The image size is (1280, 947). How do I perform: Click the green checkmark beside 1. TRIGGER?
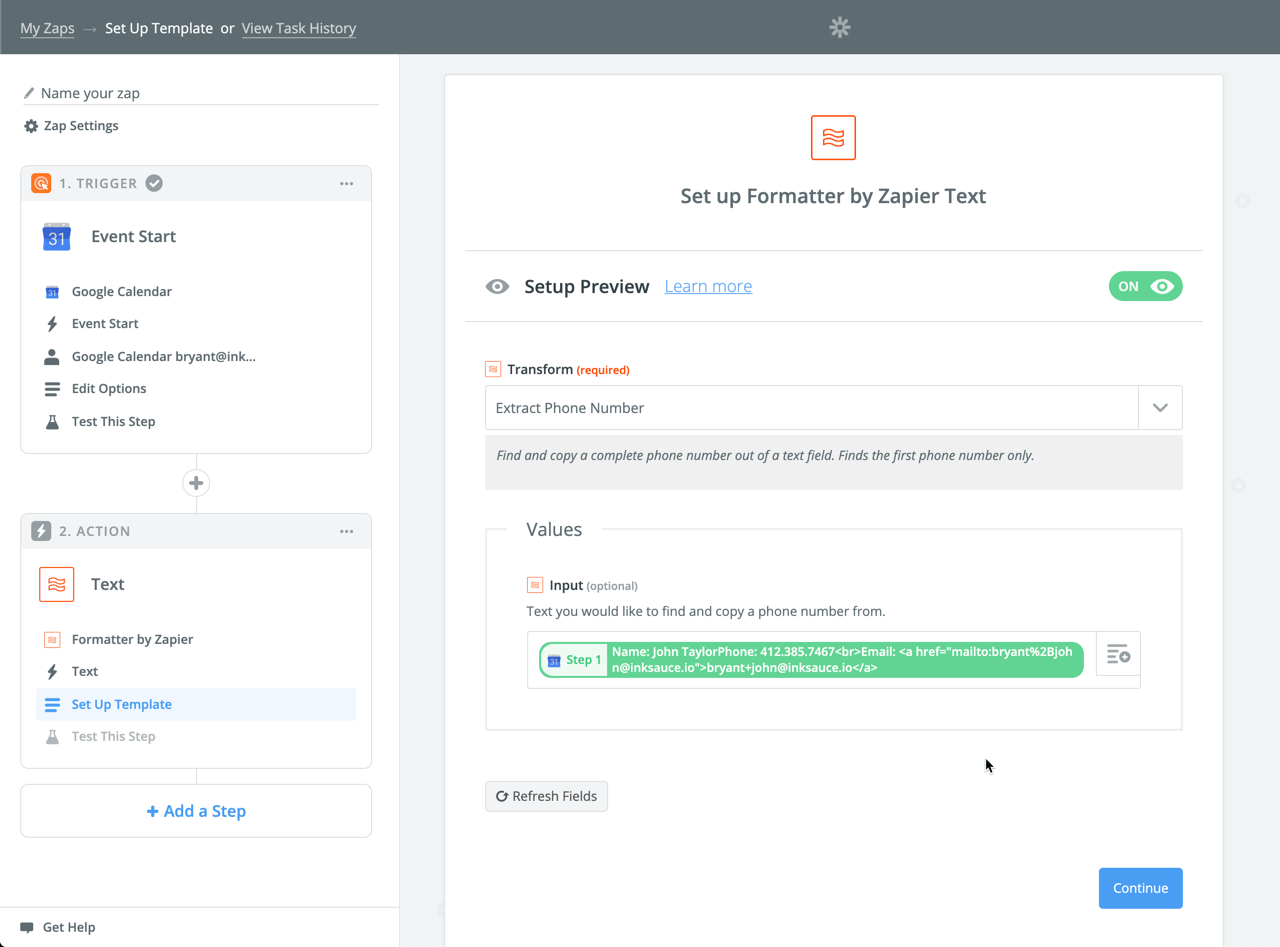(154, 183)
